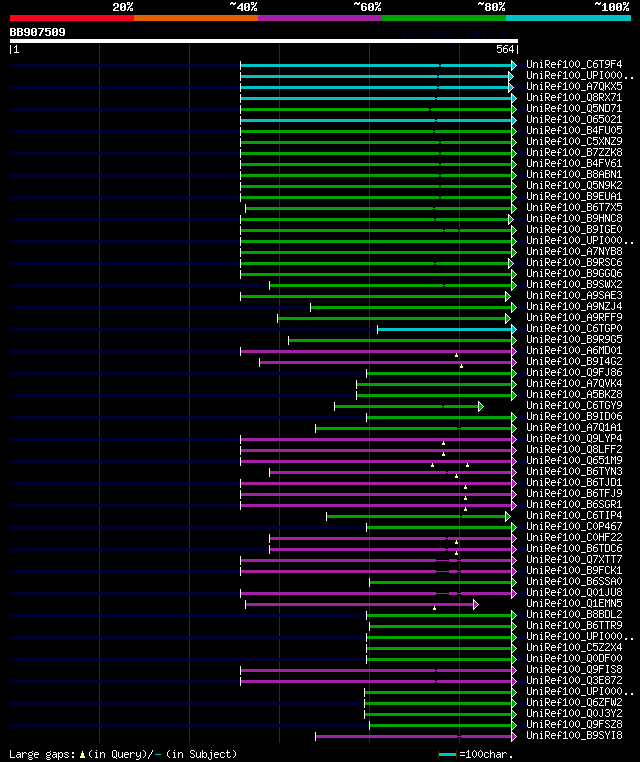Select hit label UniRef100_C5XNZ9
This screenshot has height=762, width=640.
[x=574, y=141]
